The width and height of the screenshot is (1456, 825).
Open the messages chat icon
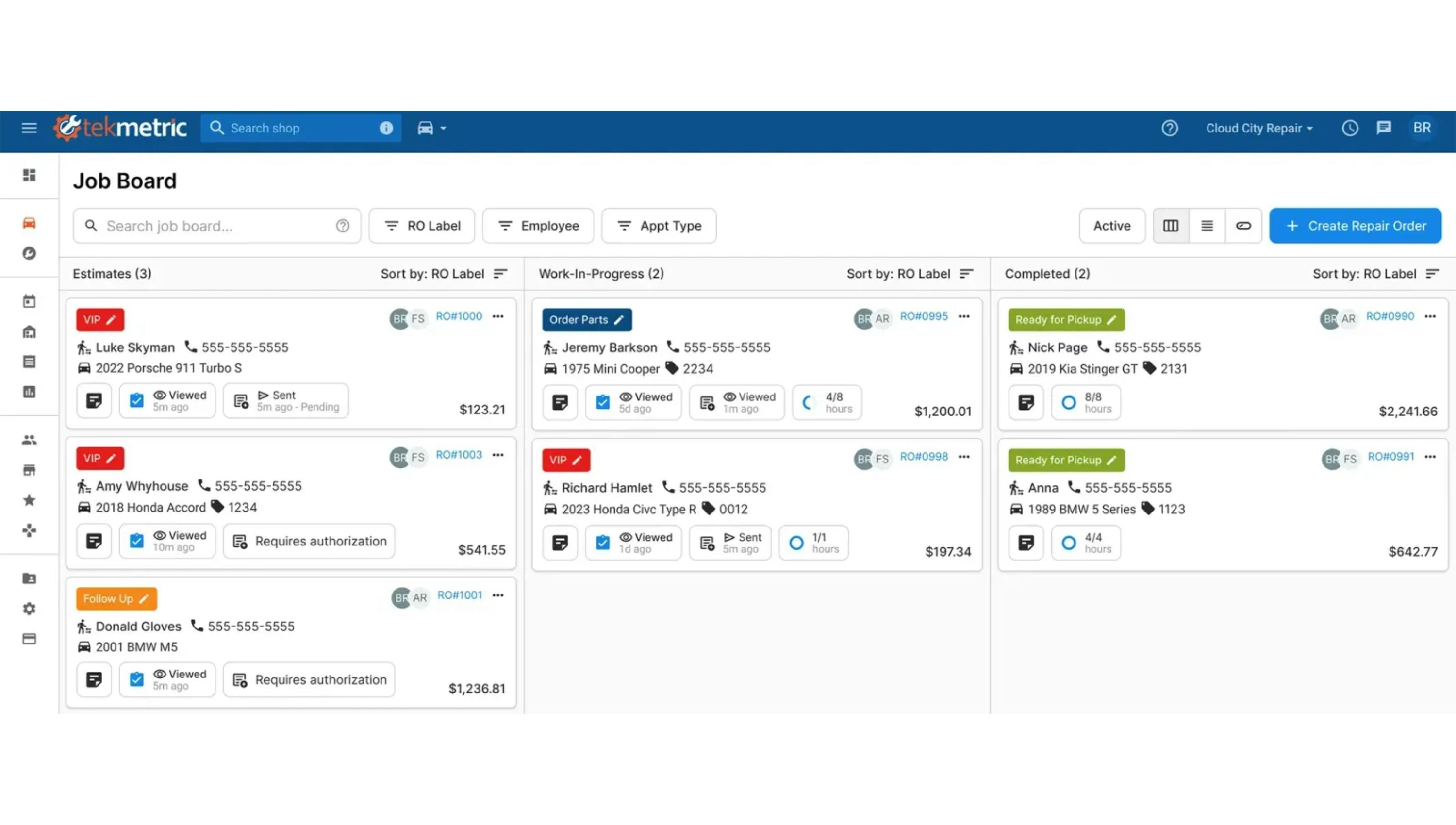[1384, 128]
